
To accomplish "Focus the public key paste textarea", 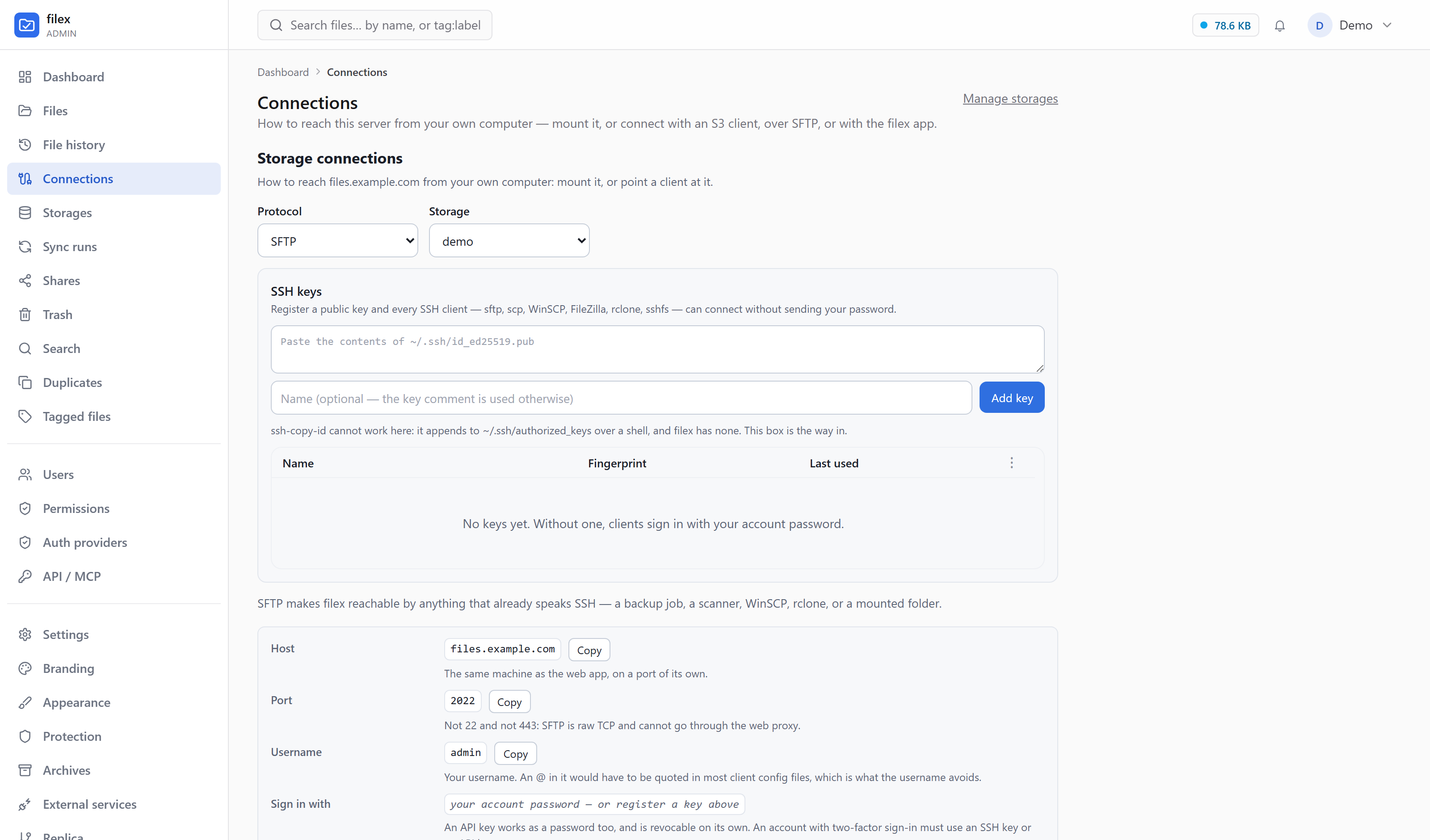I will click(x=657, y=349).
